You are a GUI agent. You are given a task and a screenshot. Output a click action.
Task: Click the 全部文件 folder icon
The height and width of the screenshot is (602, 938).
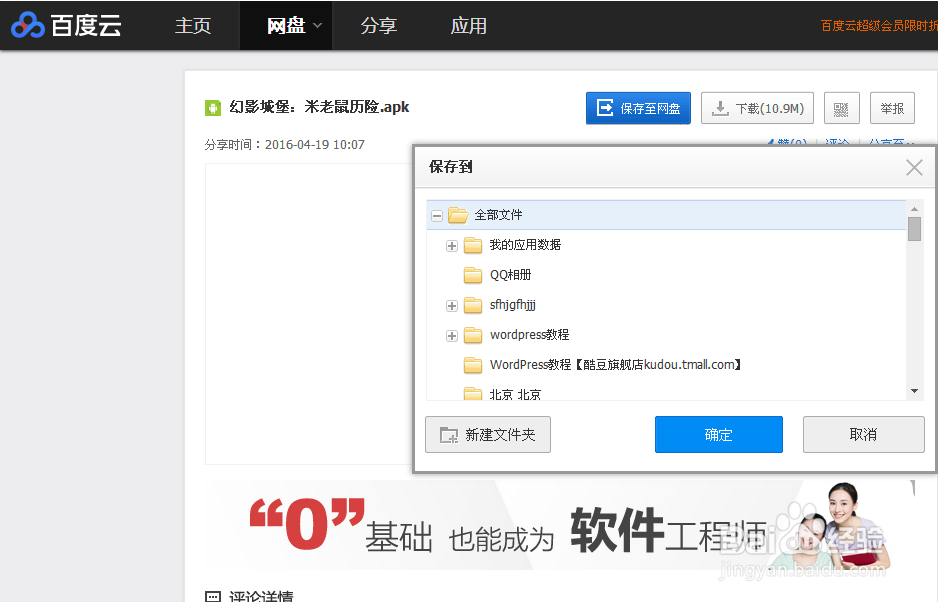coord(458,214)
